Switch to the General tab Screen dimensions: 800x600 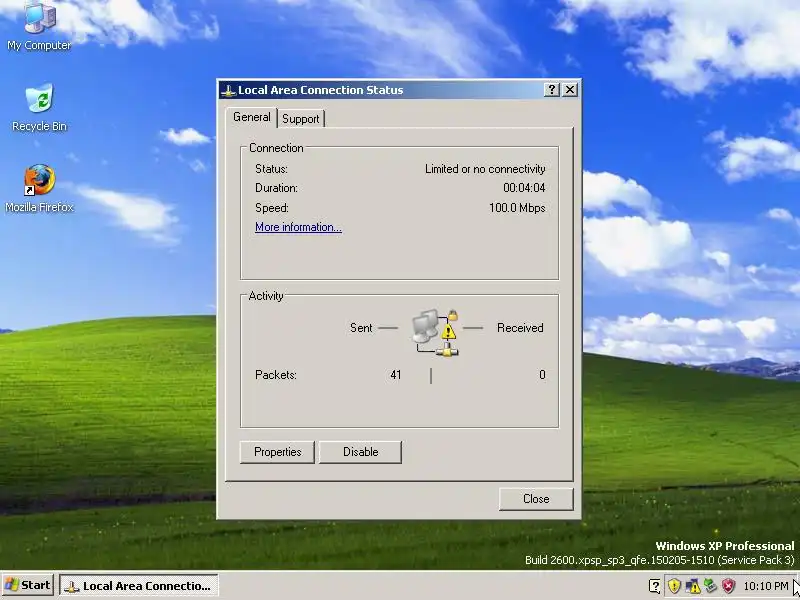[252, 117]
